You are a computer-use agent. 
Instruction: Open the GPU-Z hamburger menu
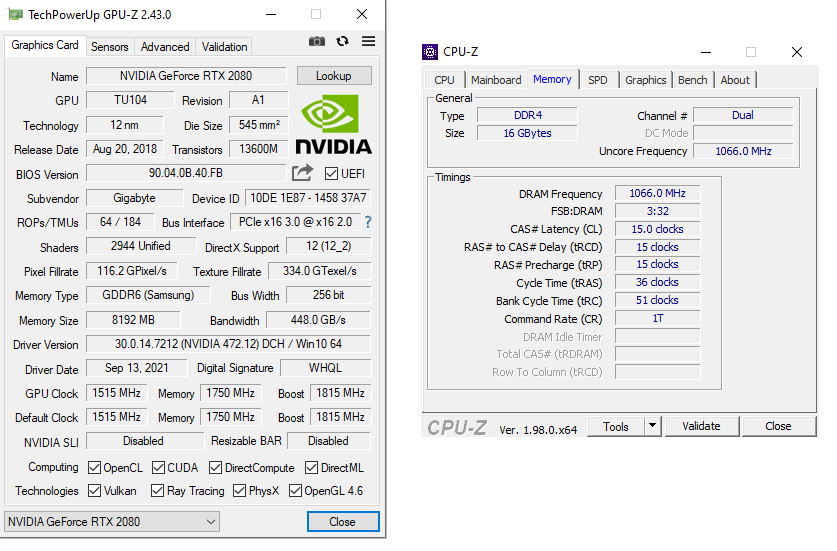[368, 41]
